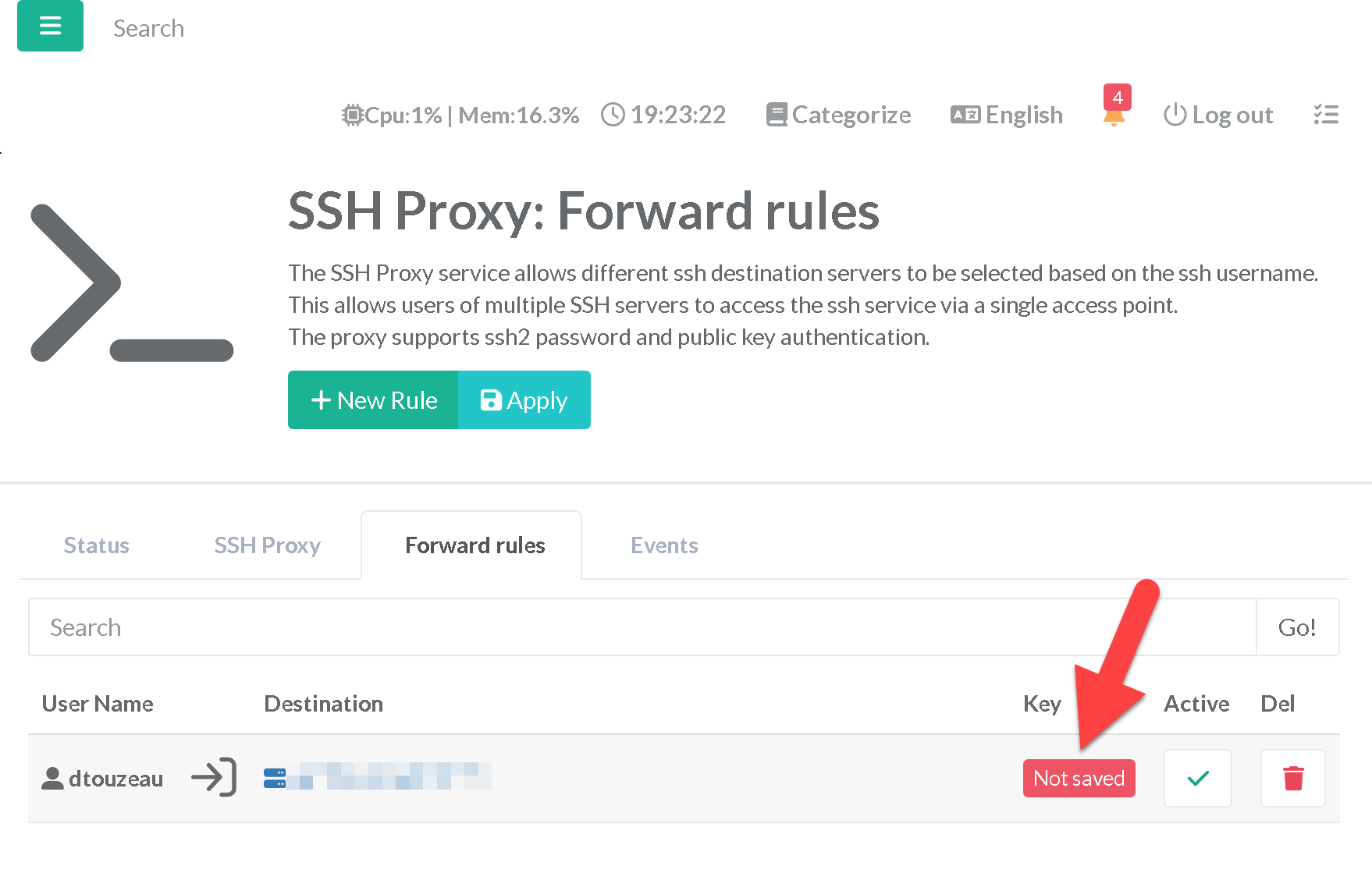
Task: Click the server icon in Destination column
Action: 275,778
